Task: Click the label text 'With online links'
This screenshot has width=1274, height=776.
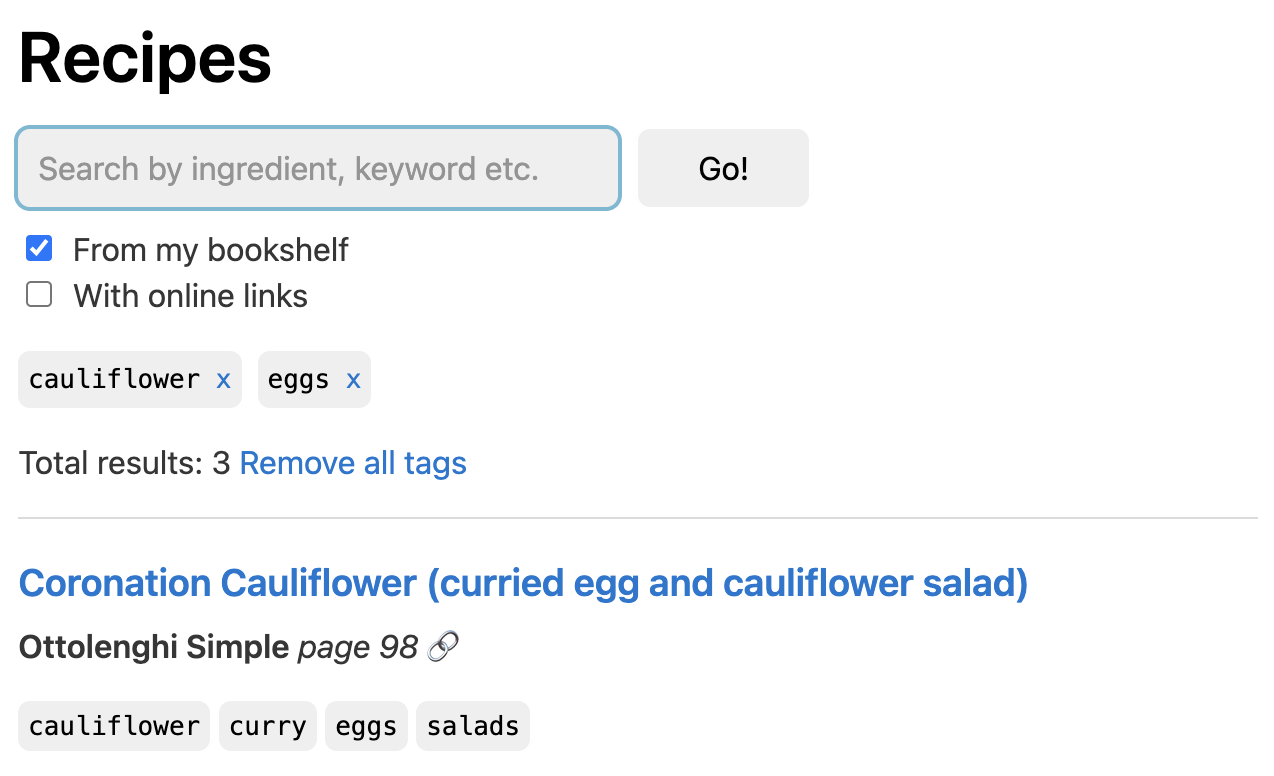Action: point(190,295)
